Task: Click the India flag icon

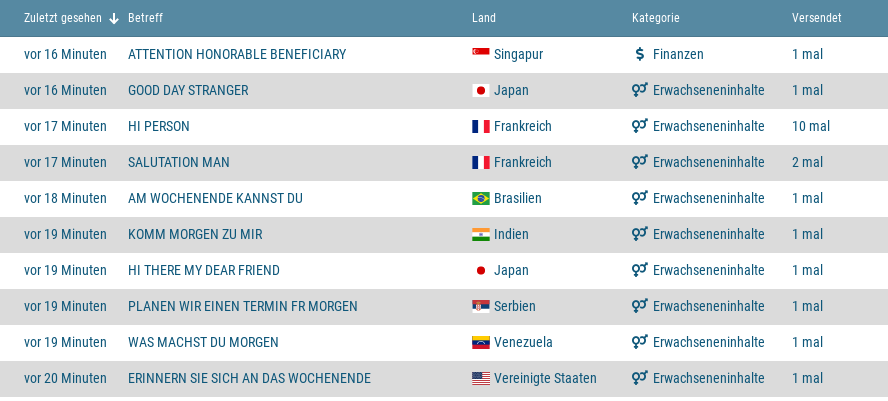Action: coord(480,234)
